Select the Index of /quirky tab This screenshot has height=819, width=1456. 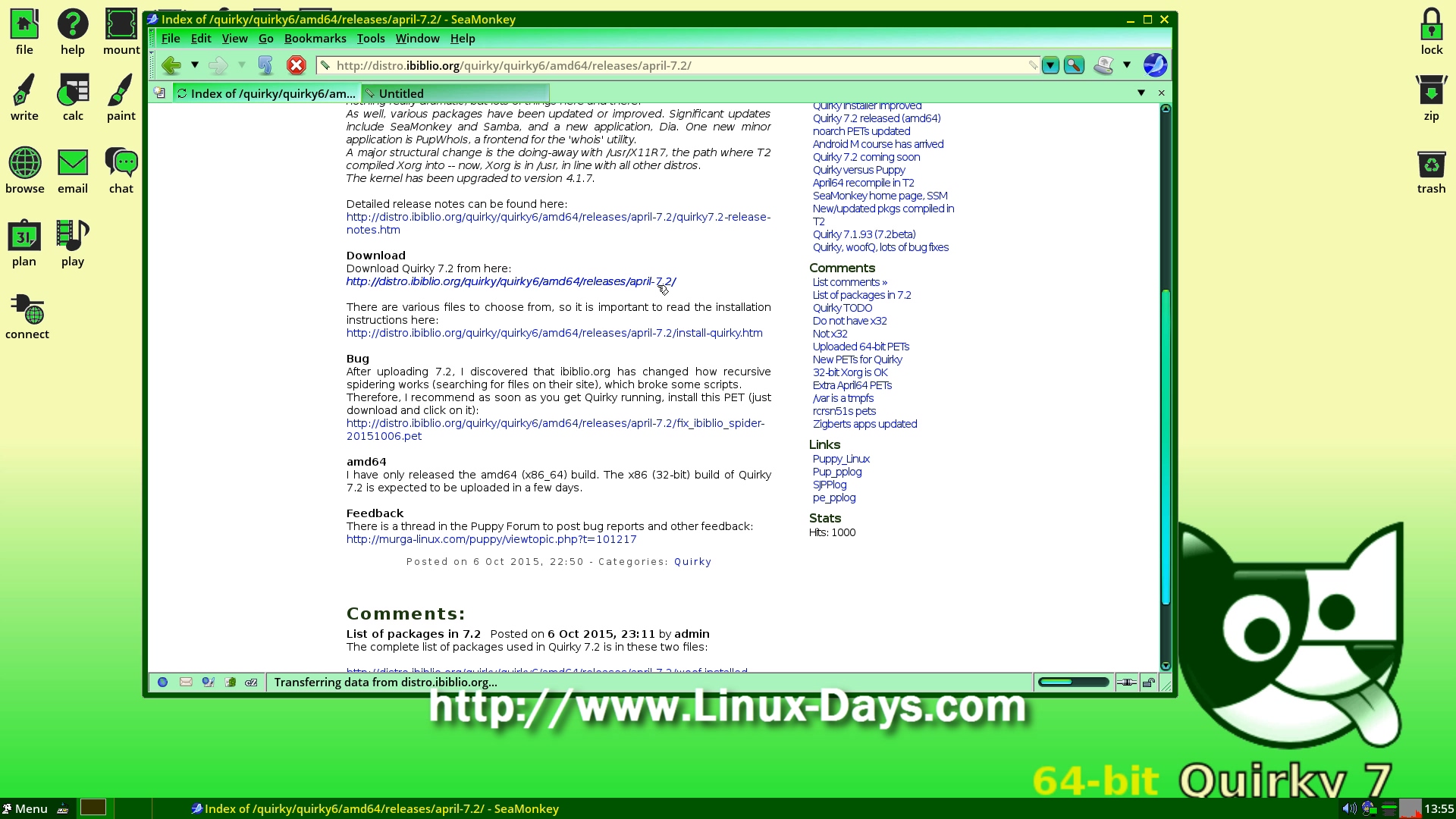tap(266, 93)
